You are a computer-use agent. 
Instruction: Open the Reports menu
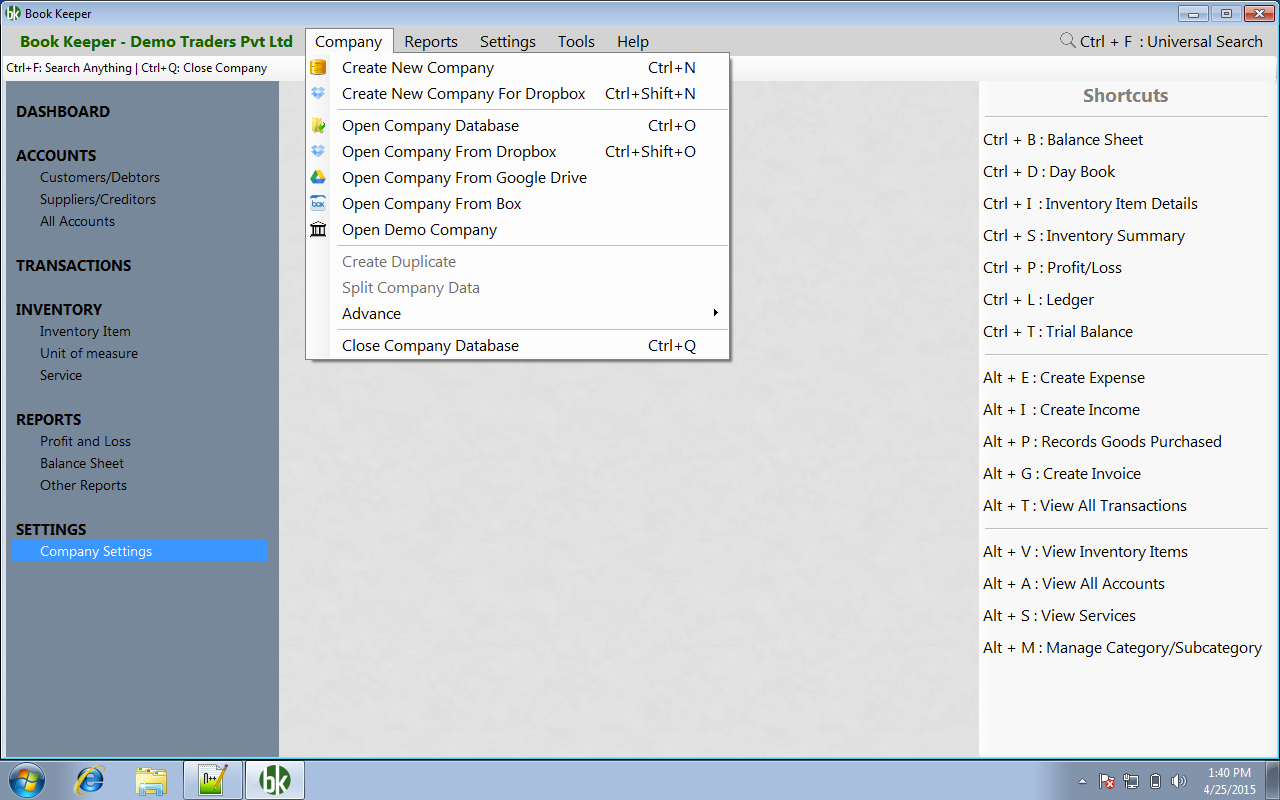[x=431, y=41]
